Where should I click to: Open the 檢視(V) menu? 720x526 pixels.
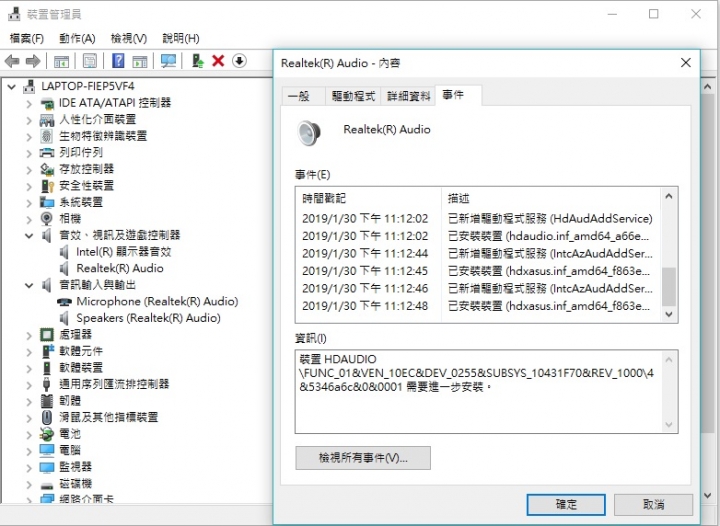[129, 38]
